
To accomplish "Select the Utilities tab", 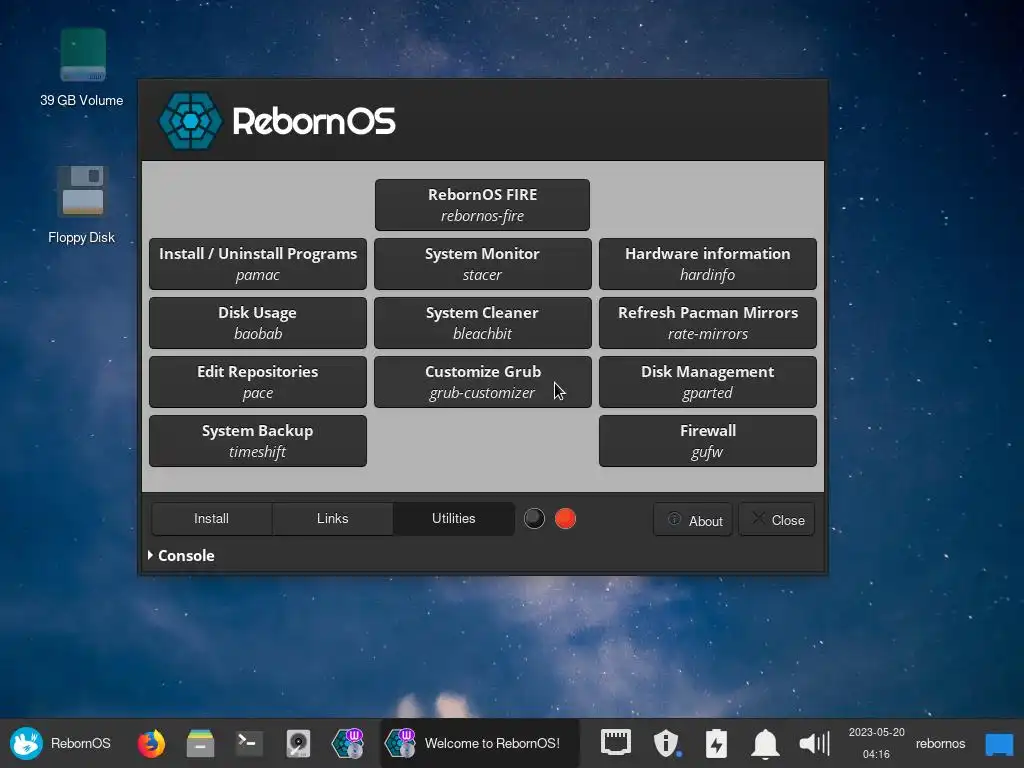I will [x=453, y=519].
